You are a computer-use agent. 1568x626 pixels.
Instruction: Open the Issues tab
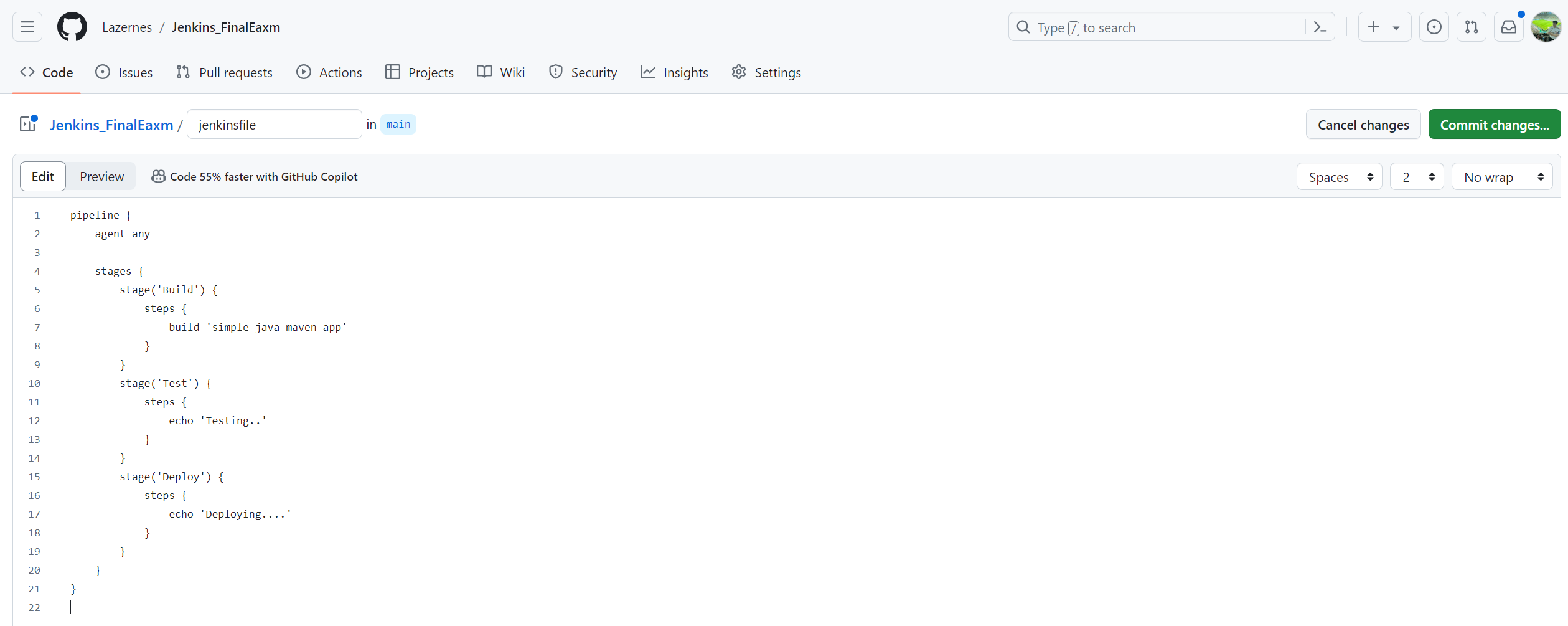click(124, 72)
